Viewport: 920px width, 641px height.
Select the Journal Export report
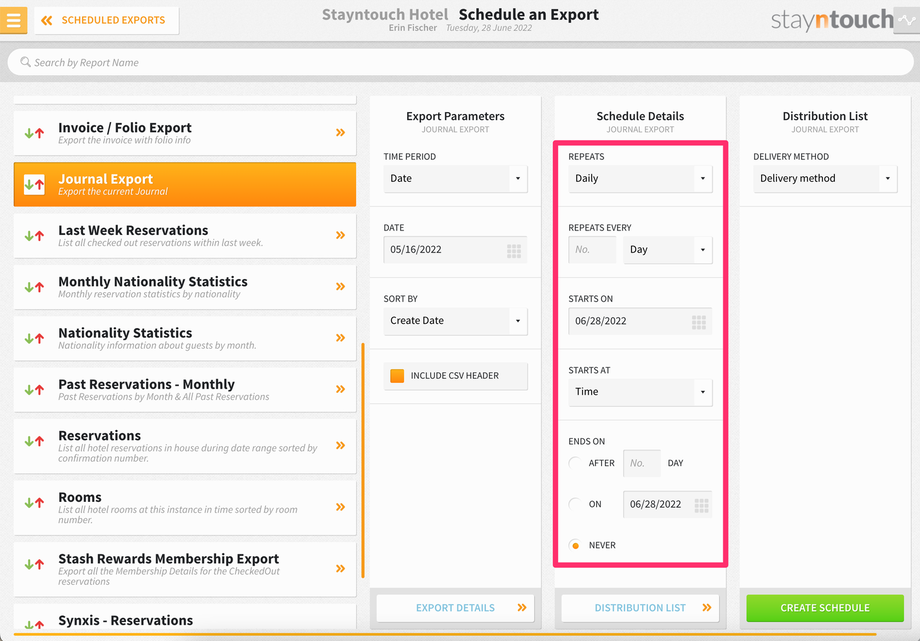point(185,184)
